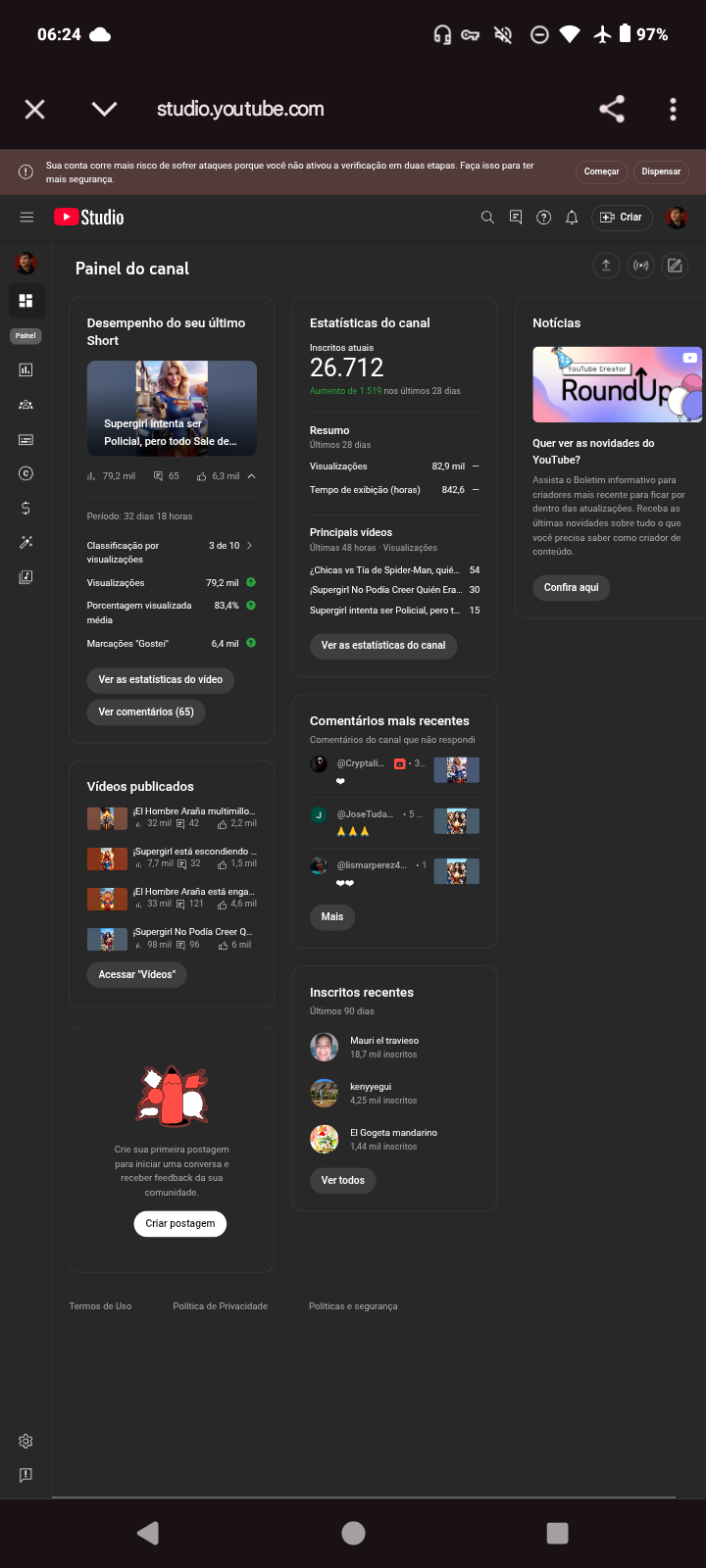
Task: Click the Criar postagem button
Action: pos(180,1223)
